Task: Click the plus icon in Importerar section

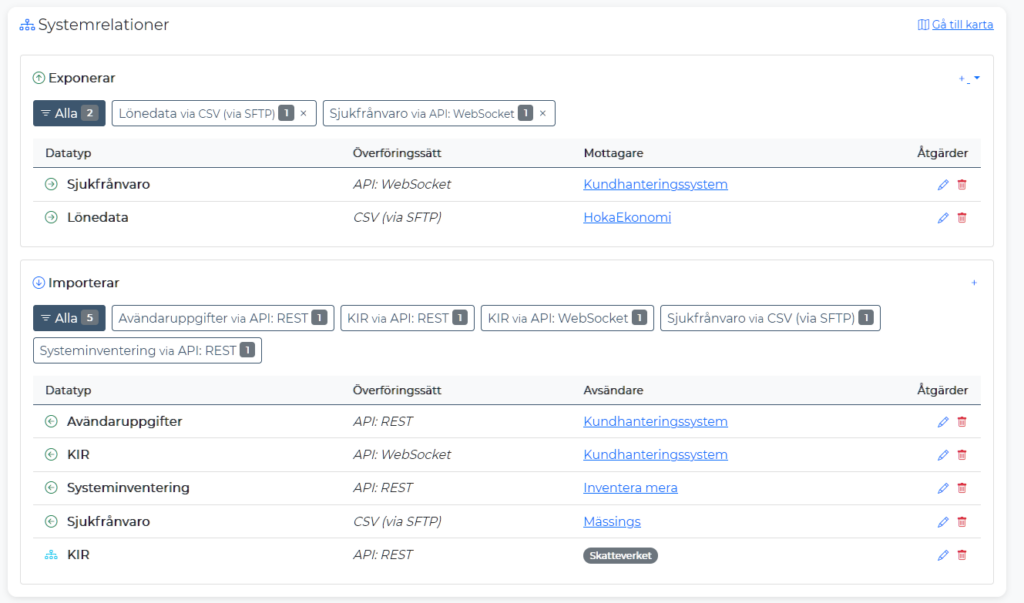Action: pos(974,283)
